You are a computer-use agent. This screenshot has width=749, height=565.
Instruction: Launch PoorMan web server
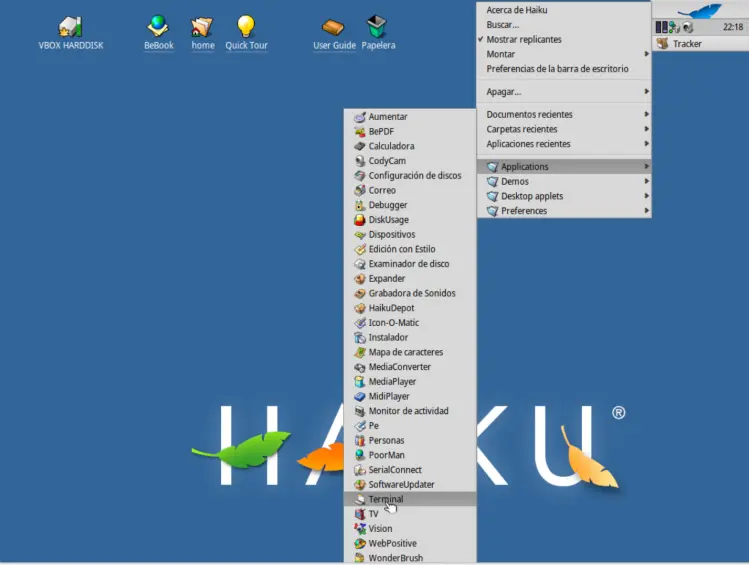point(410,455)
